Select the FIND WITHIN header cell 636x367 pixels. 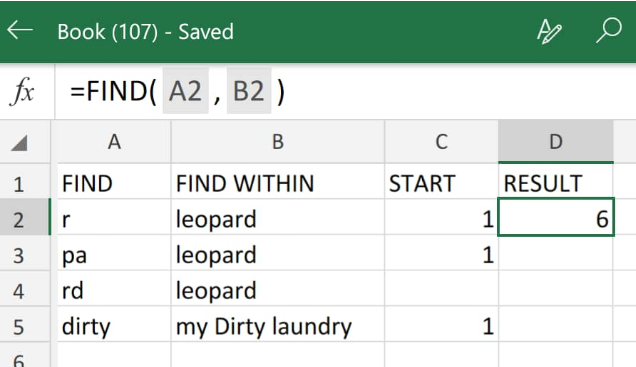click(x=278, y=182)
